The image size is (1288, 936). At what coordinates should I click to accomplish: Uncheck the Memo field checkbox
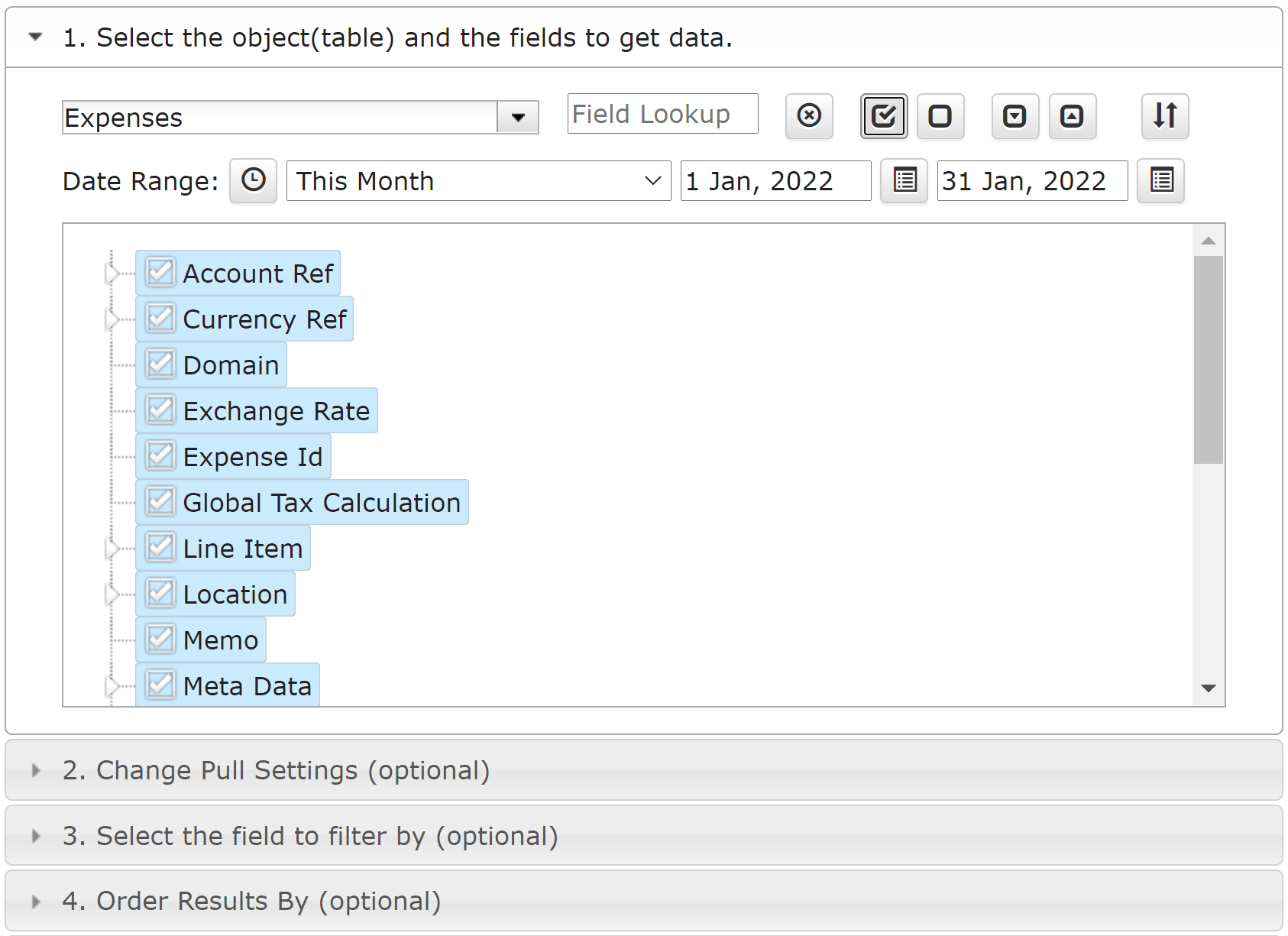tap(160, 640)
